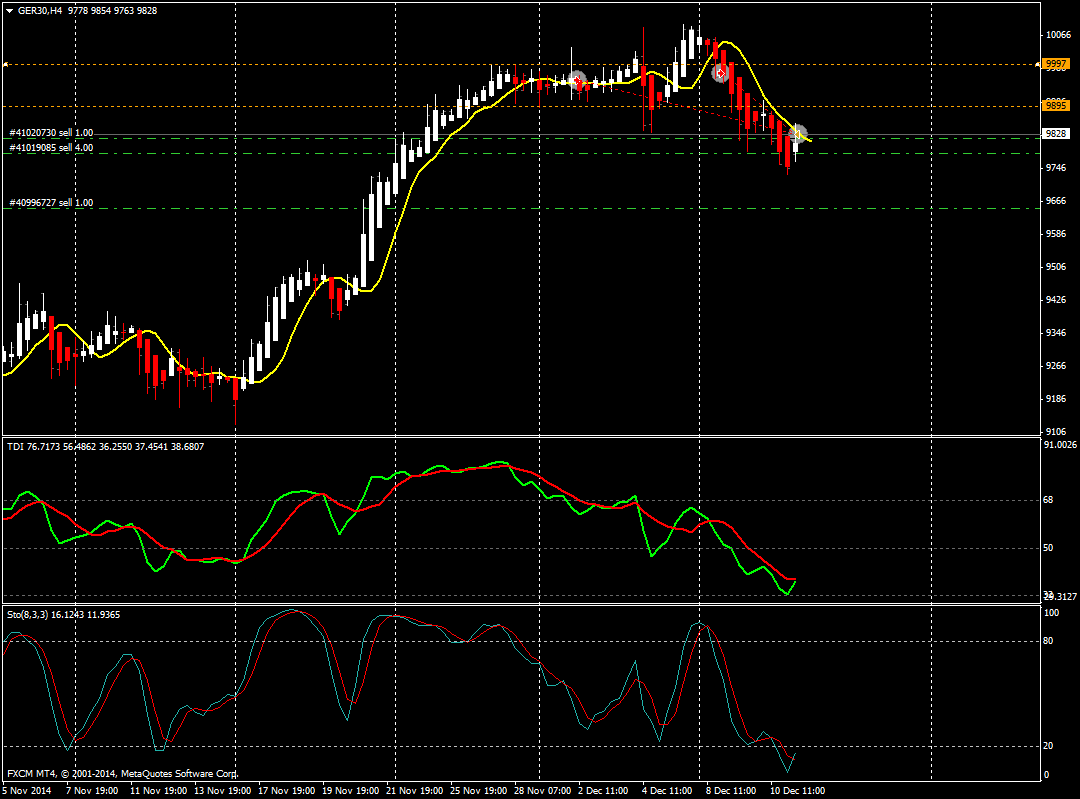Image resolution: width=1080 pixels, height=799 pixels.
Task: Click the stochastic 80 level value
Action: pyautogui.click(x=1050, y=641)
